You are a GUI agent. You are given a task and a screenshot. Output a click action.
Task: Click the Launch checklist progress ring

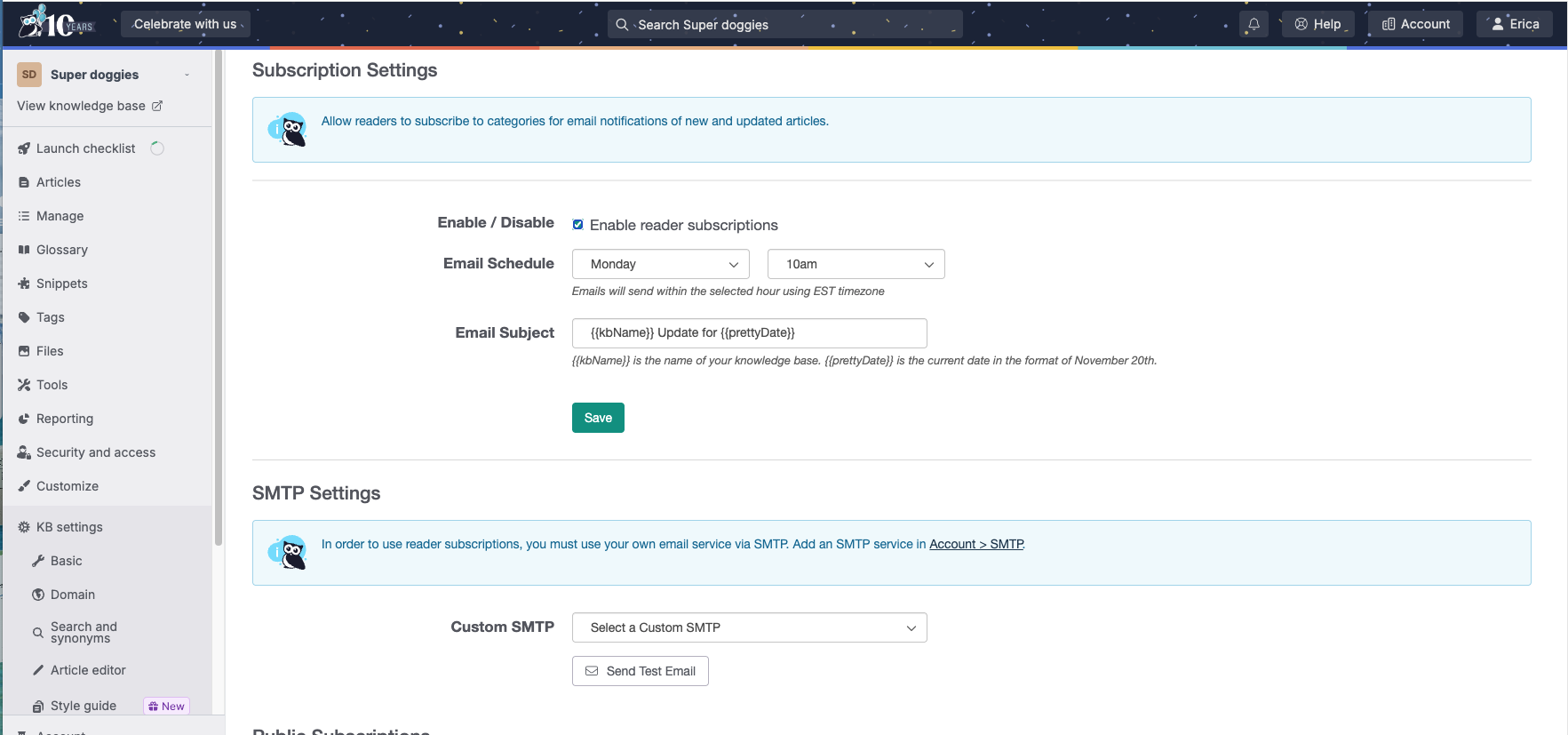(x=157, y=148)
